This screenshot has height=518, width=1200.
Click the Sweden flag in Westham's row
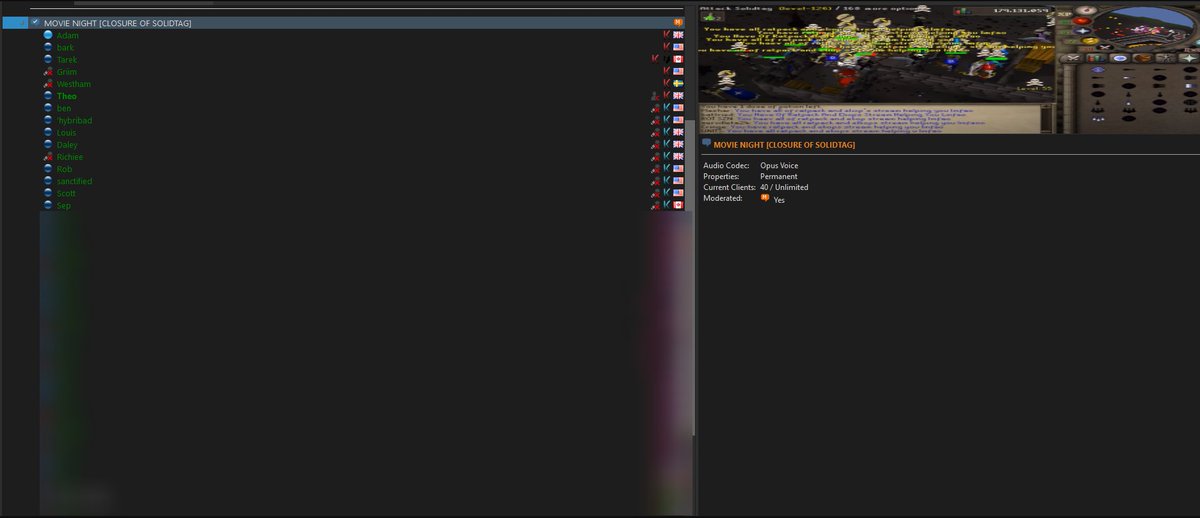tap(678, 84)
